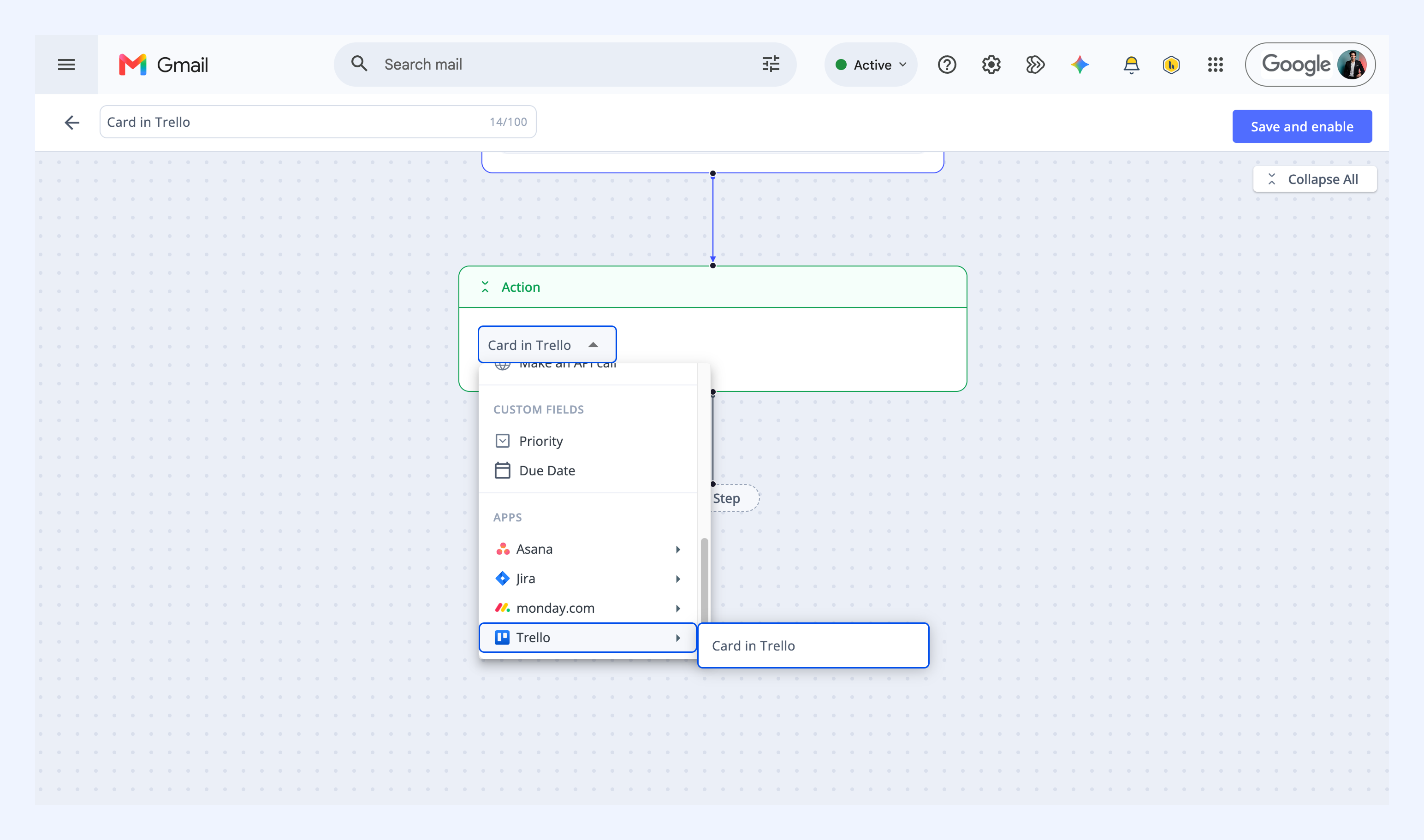Viewport: 1424px width, 840px height.
Task: Expand the Trello submenu arrow
Action: pyautogui.click(x=678, y=637)
